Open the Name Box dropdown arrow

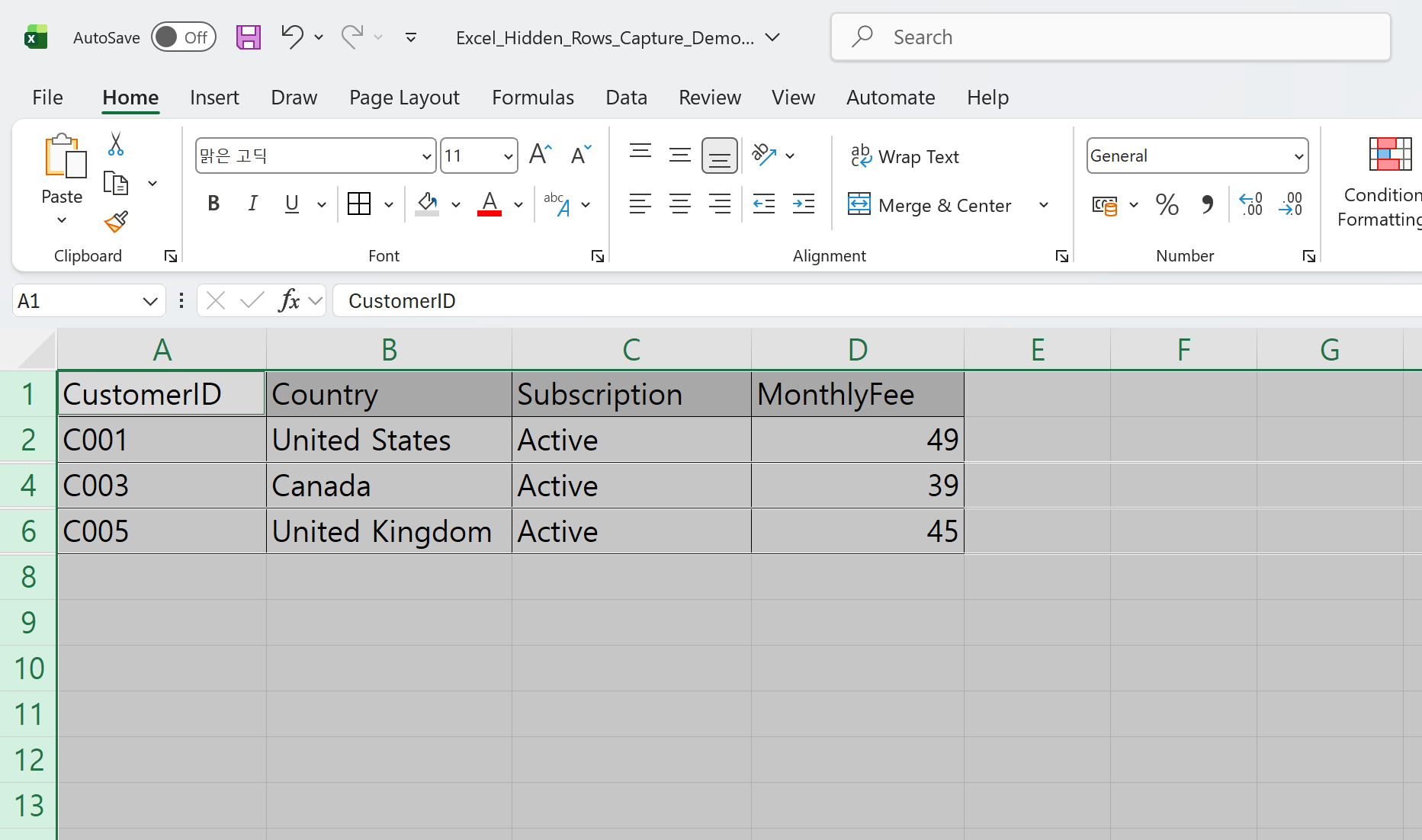pos(149,302)
